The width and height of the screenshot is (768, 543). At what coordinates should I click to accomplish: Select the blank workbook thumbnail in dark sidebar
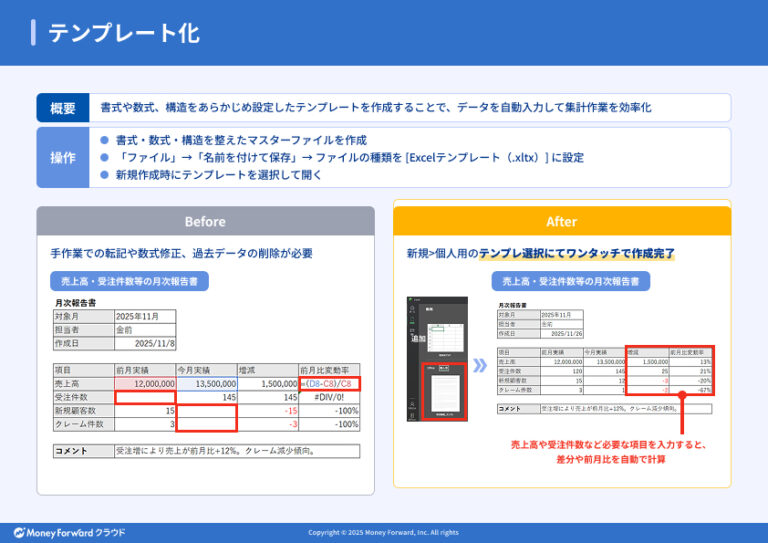click(445, 337)
